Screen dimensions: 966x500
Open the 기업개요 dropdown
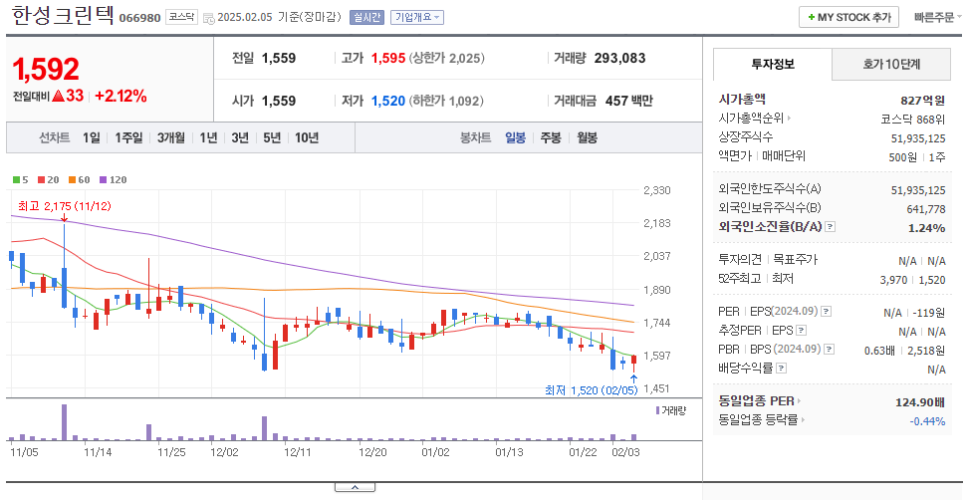pyautogui.click(x=417, y=17)
